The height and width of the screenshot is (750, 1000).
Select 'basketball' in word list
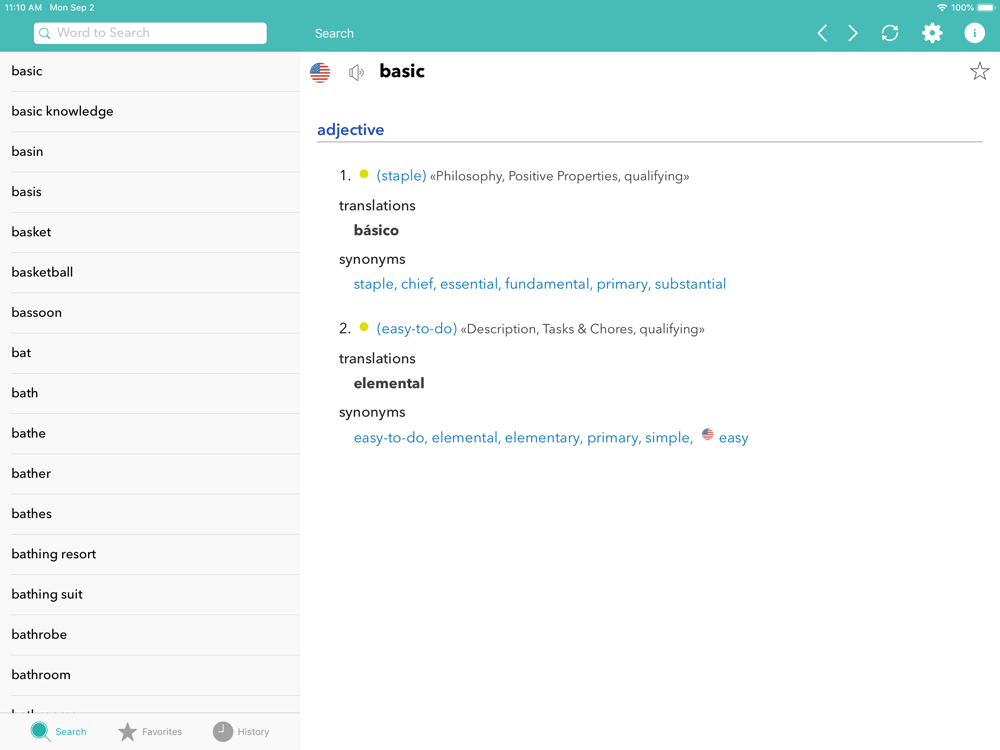150,272
